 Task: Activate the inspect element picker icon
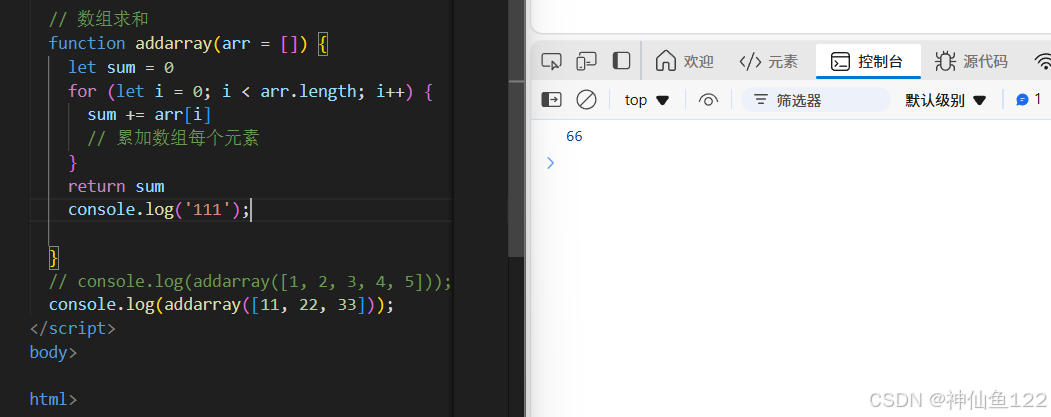coord(551,62)
